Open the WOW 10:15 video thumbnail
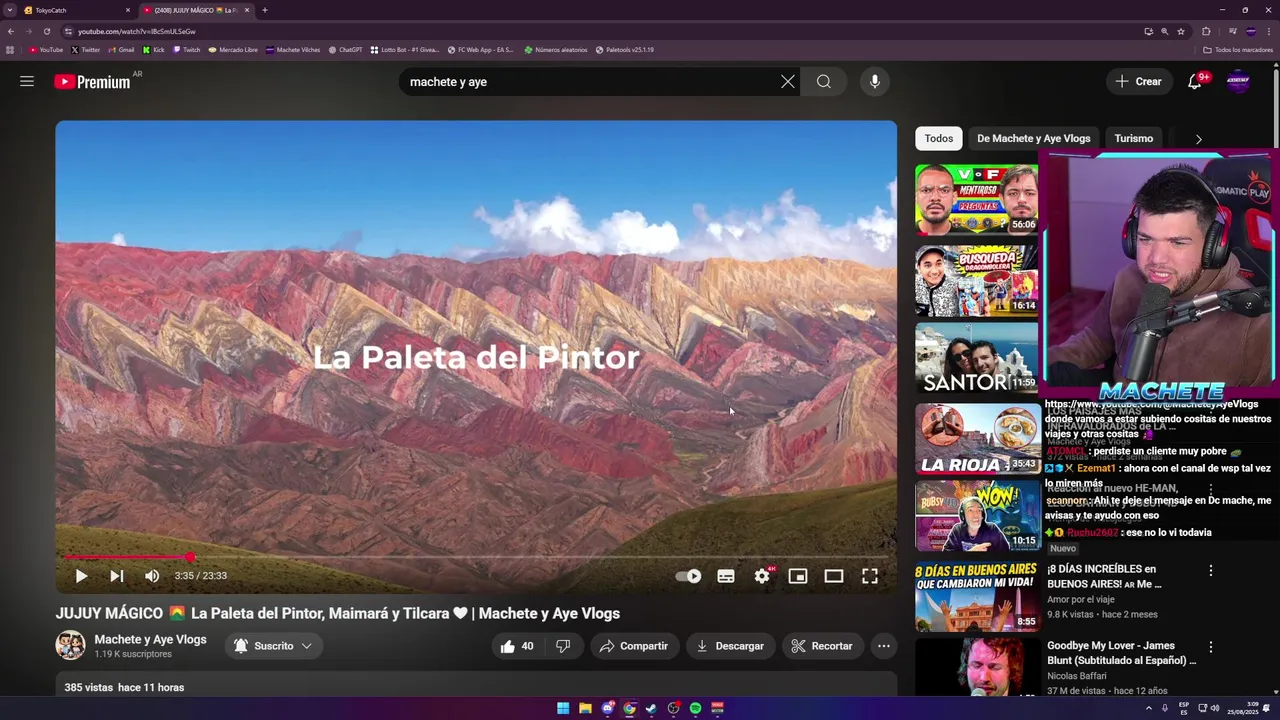 [977, 517]
